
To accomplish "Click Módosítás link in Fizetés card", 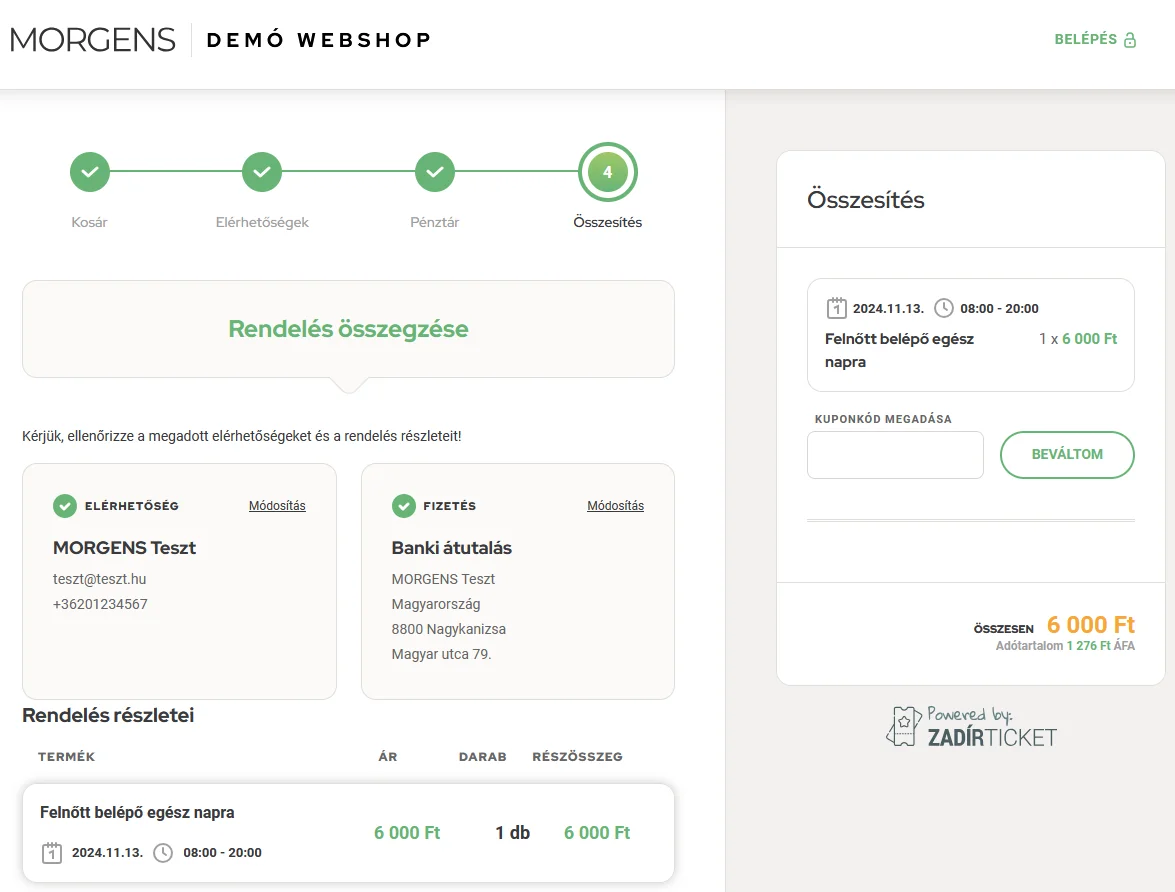I will click(615, 505).
